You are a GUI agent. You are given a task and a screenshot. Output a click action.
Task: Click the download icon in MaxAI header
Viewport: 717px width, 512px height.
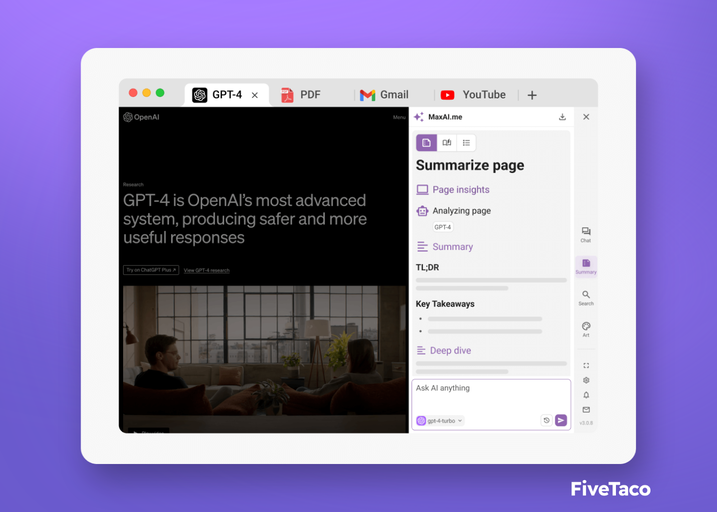click(562, 117)
